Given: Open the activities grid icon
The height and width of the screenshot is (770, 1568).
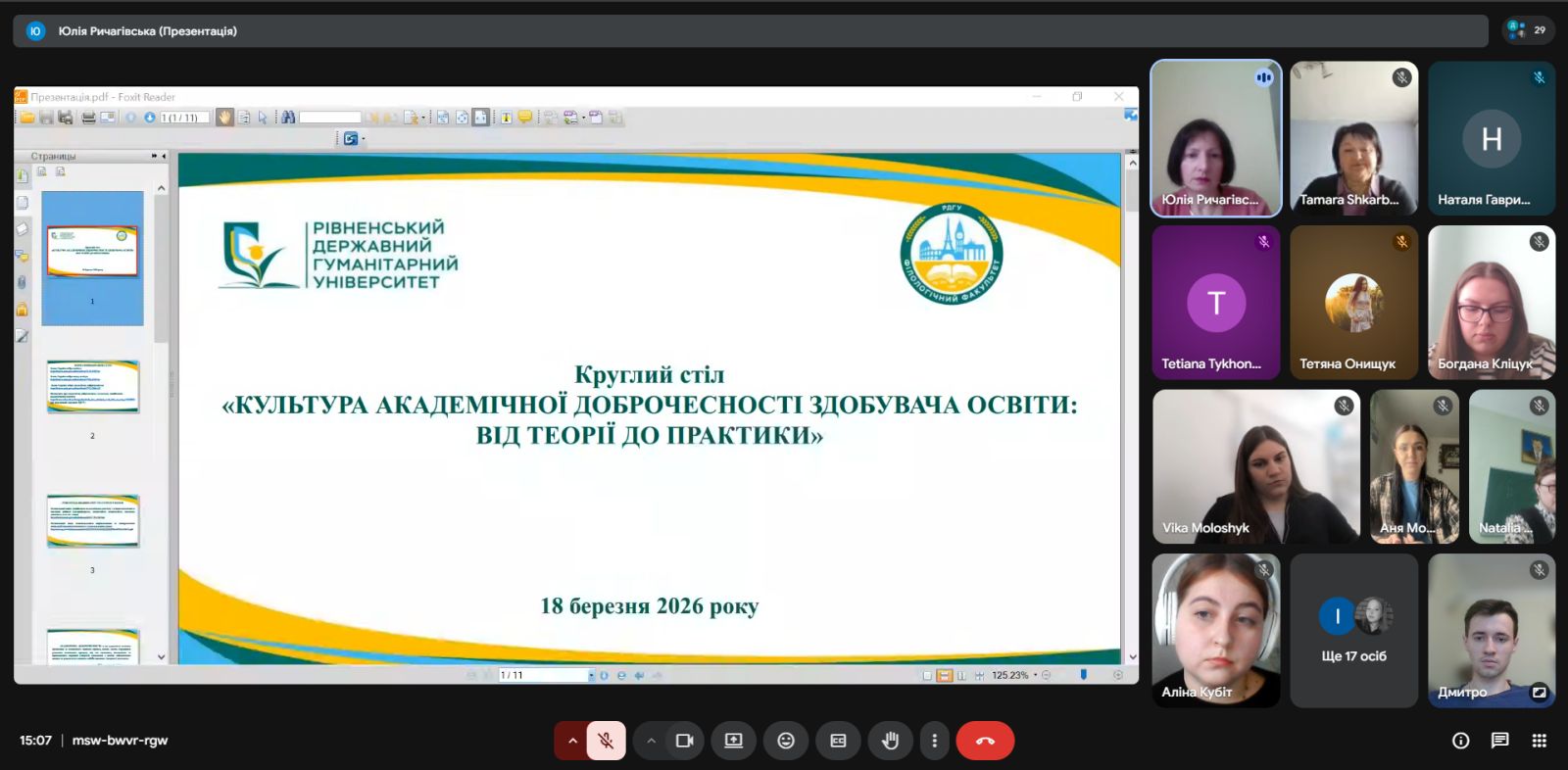Looking at the screenshot, I should click(x=1539, y=741).
